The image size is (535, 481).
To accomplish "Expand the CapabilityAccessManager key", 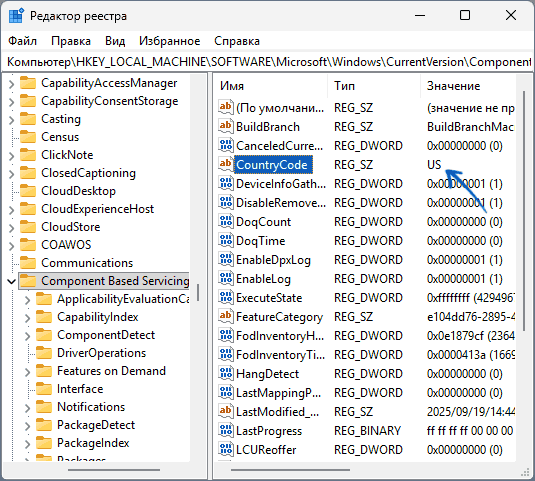I will (12, 83).
